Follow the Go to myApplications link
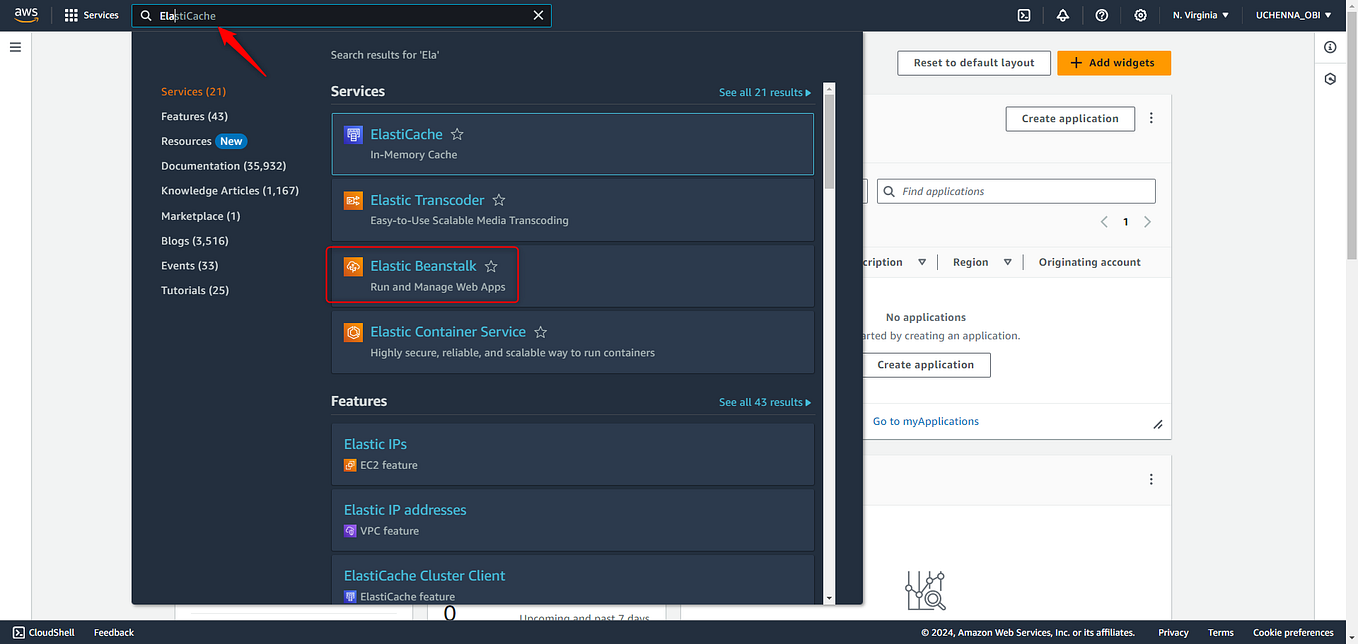1358x644 pixels. pyautogui.click(x=925, y=421)
